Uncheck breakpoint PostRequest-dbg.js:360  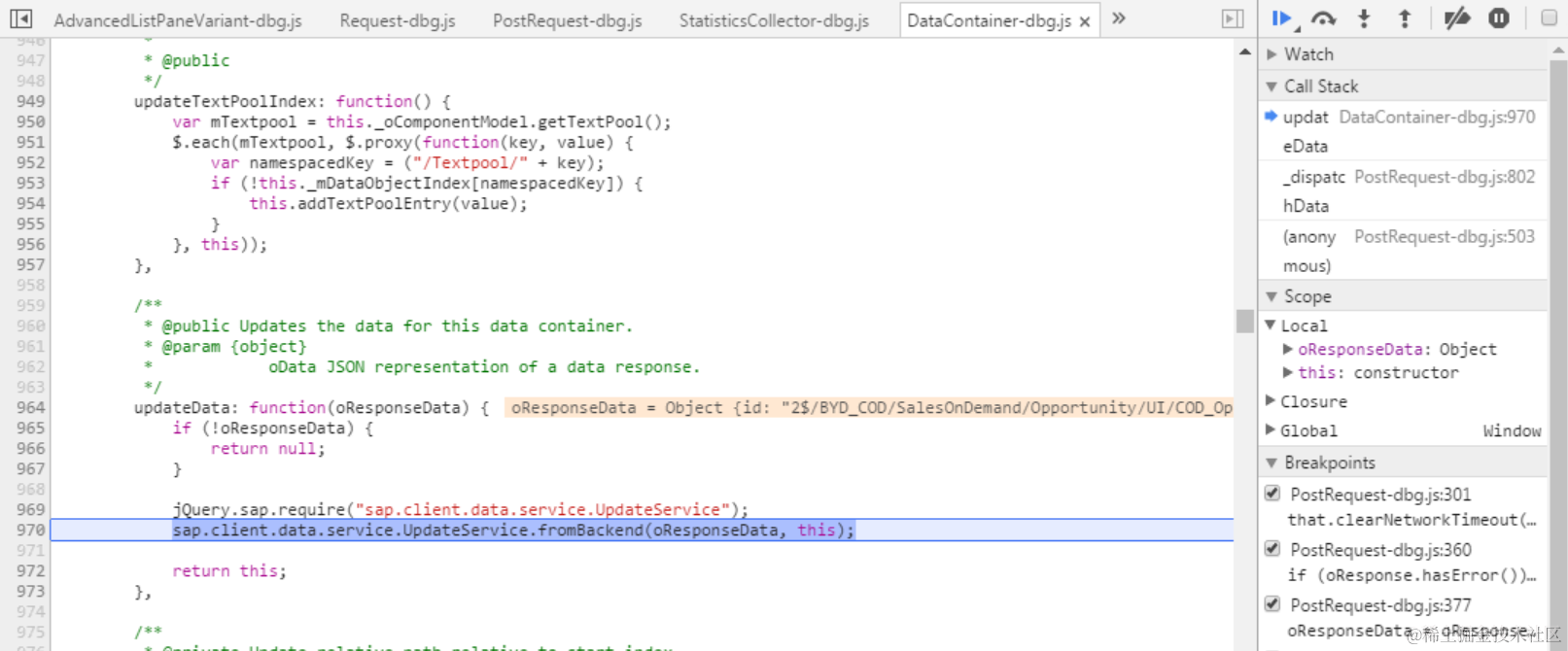point(1272,548)
